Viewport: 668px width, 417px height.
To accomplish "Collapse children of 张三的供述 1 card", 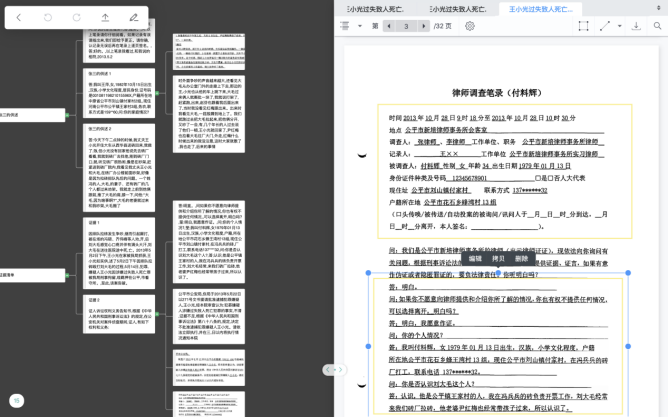I will tap(157, 93).
